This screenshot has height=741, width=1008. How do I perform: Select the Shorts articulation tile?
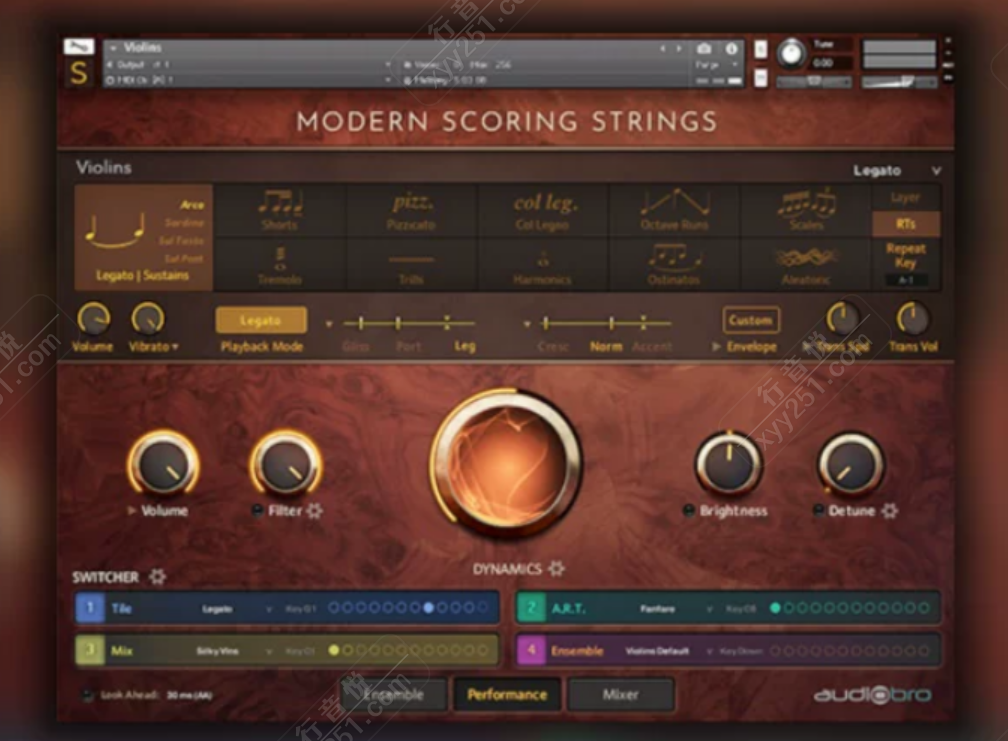pyautogui.click(x=280, y=210)
